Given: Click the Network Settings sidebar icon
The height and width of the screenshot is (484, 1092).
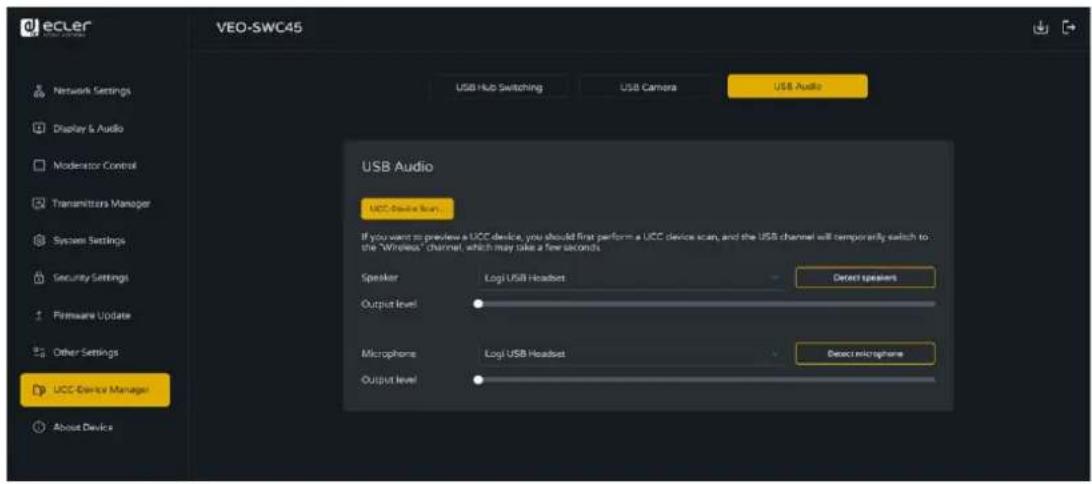Looking at the screenshot, I should 40,91.
